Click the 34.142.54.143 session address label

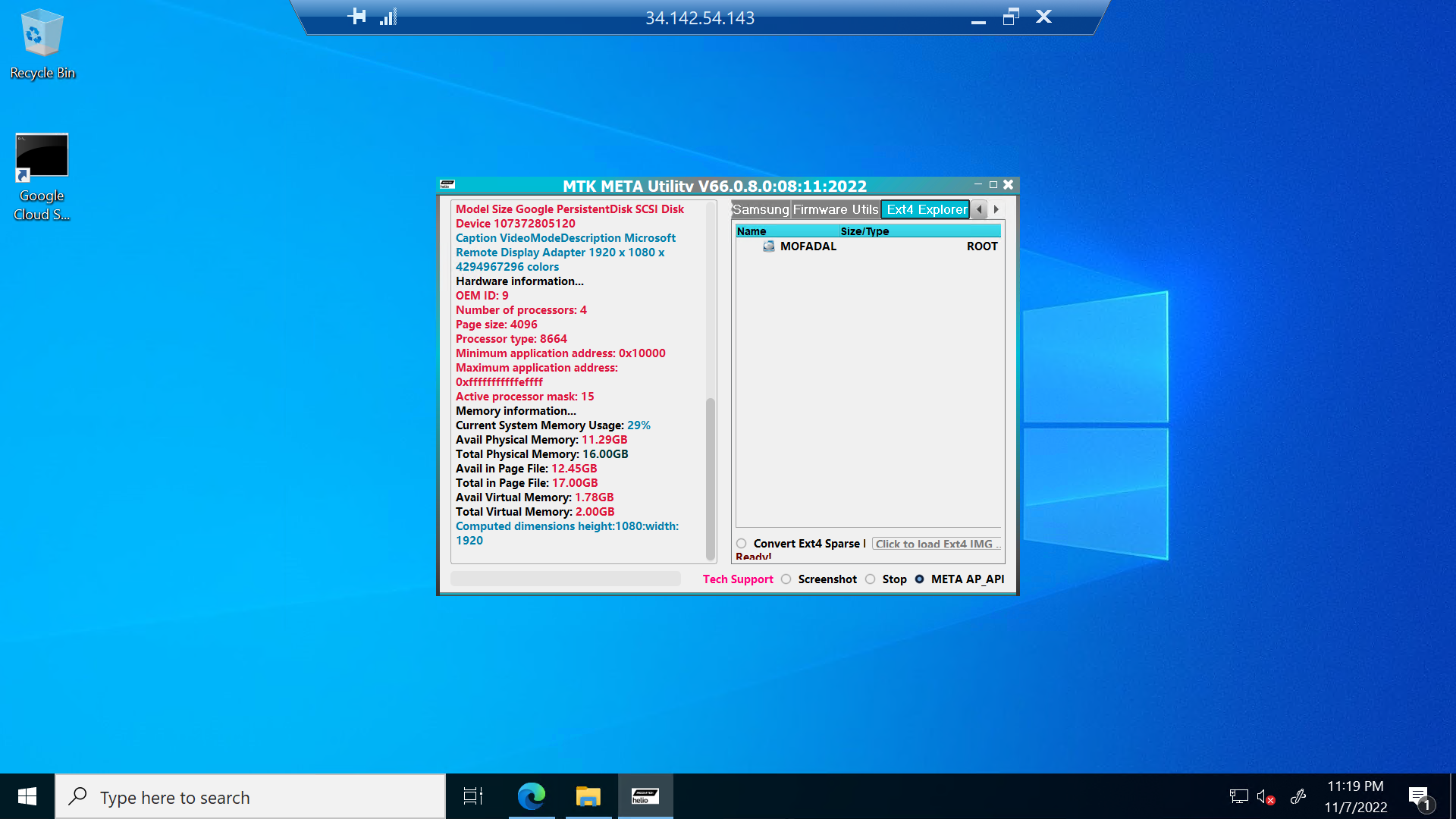[700, 17]
